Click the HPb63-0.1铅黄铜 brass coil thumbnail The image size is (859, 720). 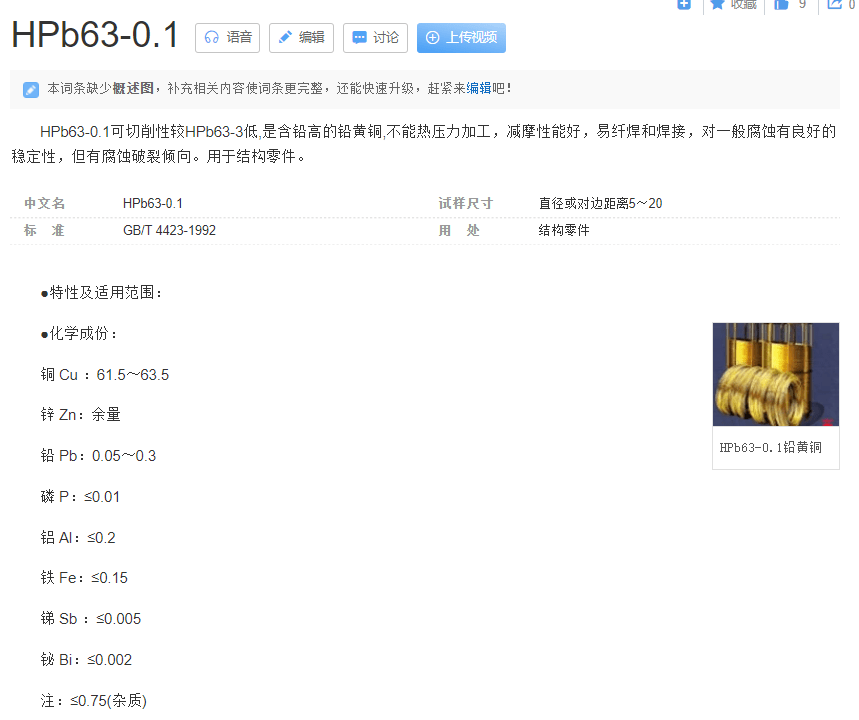click(x=775, y=374)
